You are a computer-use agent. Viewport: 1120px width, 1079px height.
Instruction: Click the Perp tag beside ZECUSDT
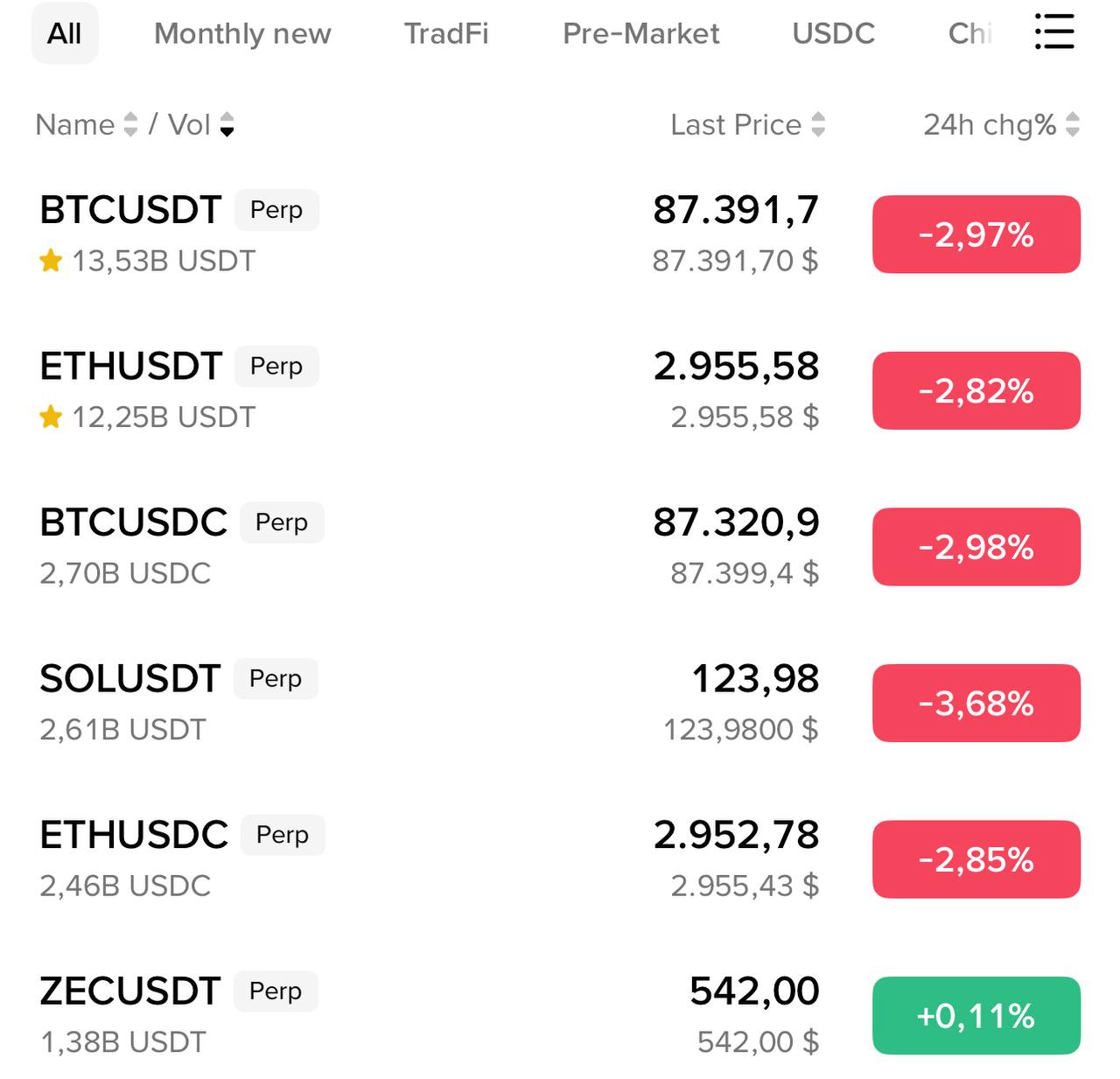point(276,991)
